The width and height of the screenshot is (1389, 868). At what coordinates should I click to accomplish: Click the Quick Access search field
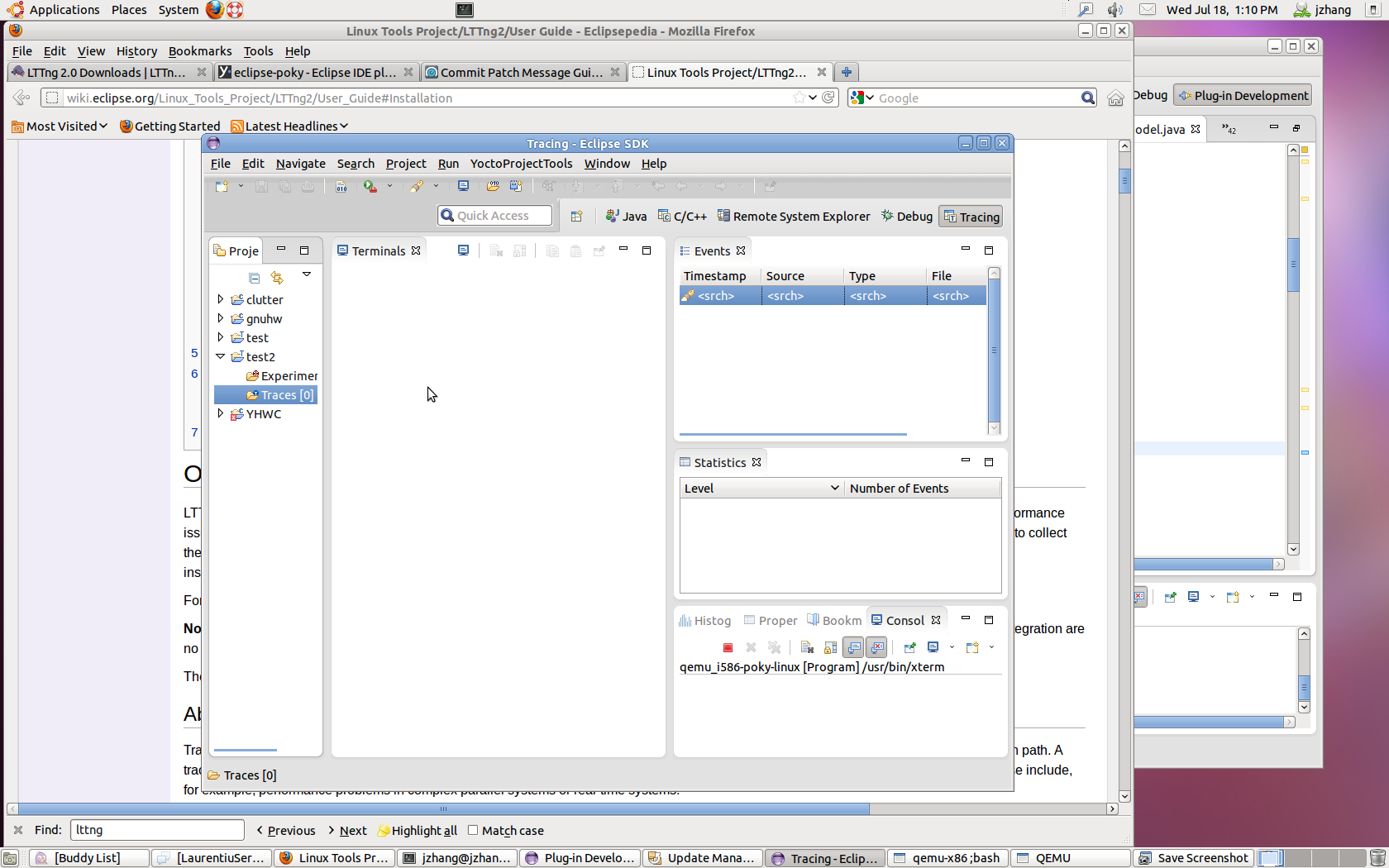point(494,216)
